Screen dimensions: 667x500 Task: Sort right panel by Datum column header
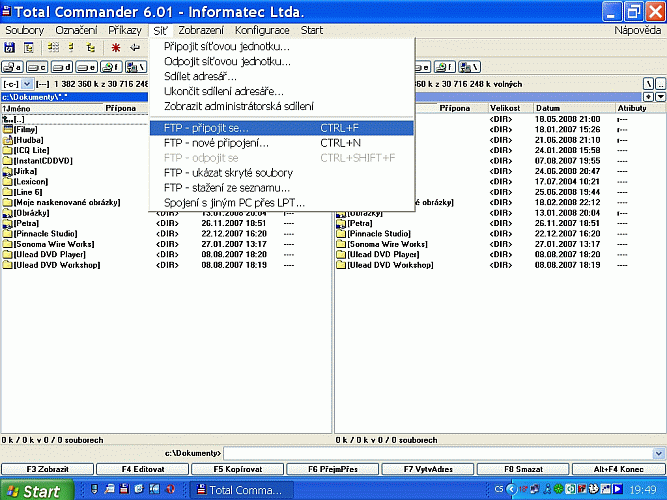tap(548, 107)
